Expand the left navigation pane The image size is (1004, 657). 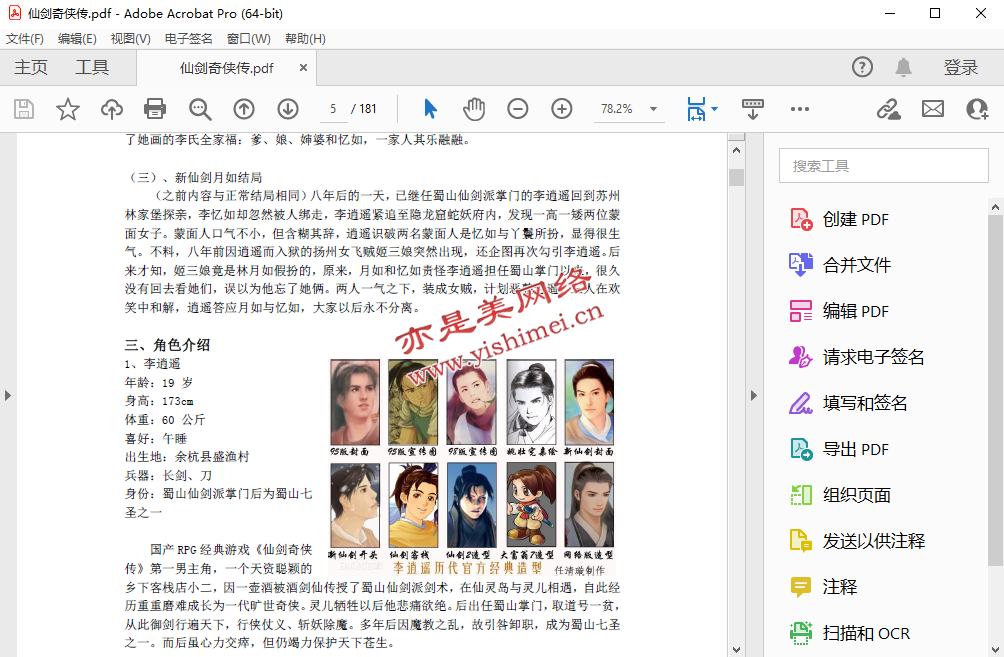tap(8, 395)
